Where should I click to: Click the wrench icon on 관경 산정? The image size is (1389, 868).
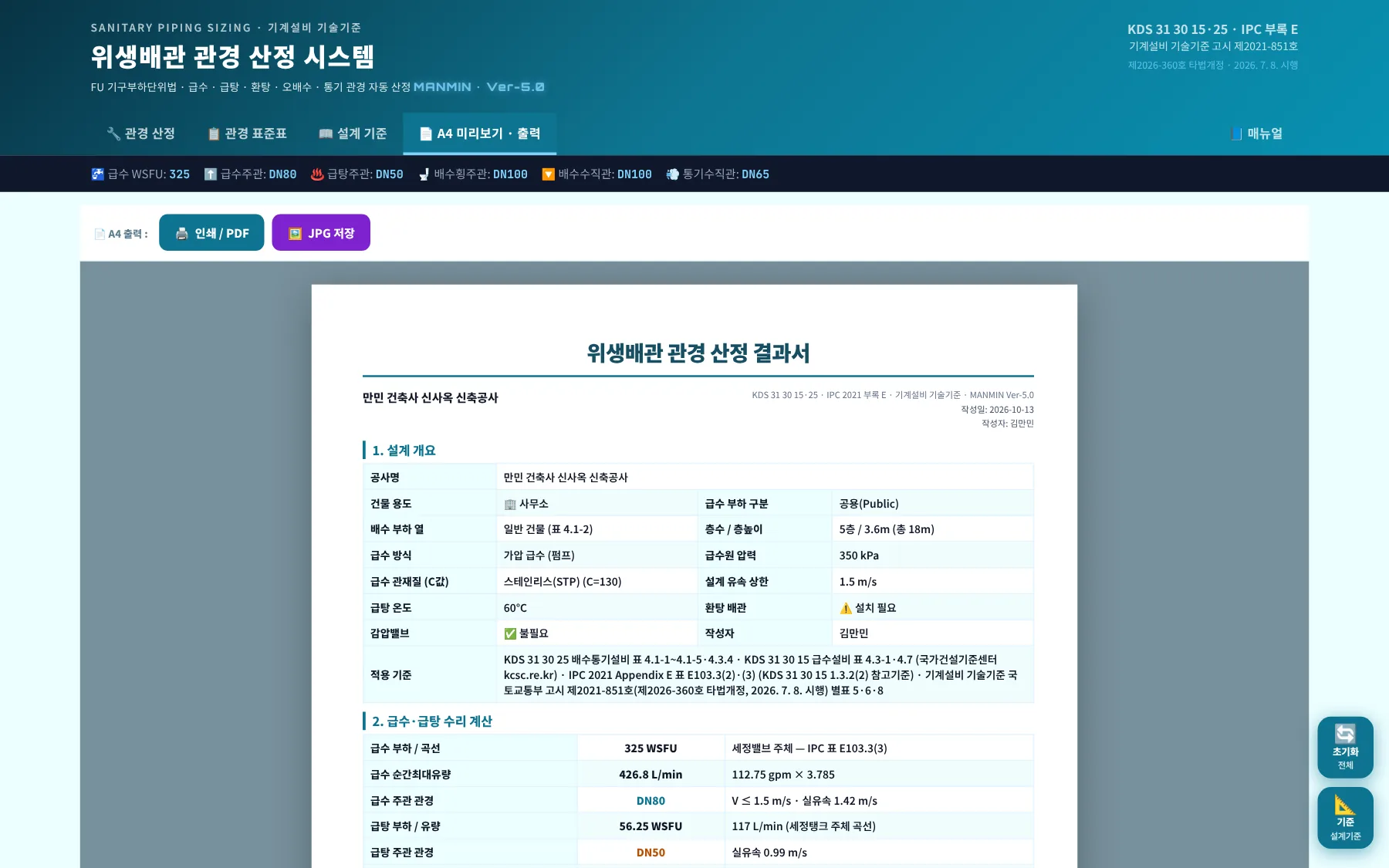[x=113, y=133]
